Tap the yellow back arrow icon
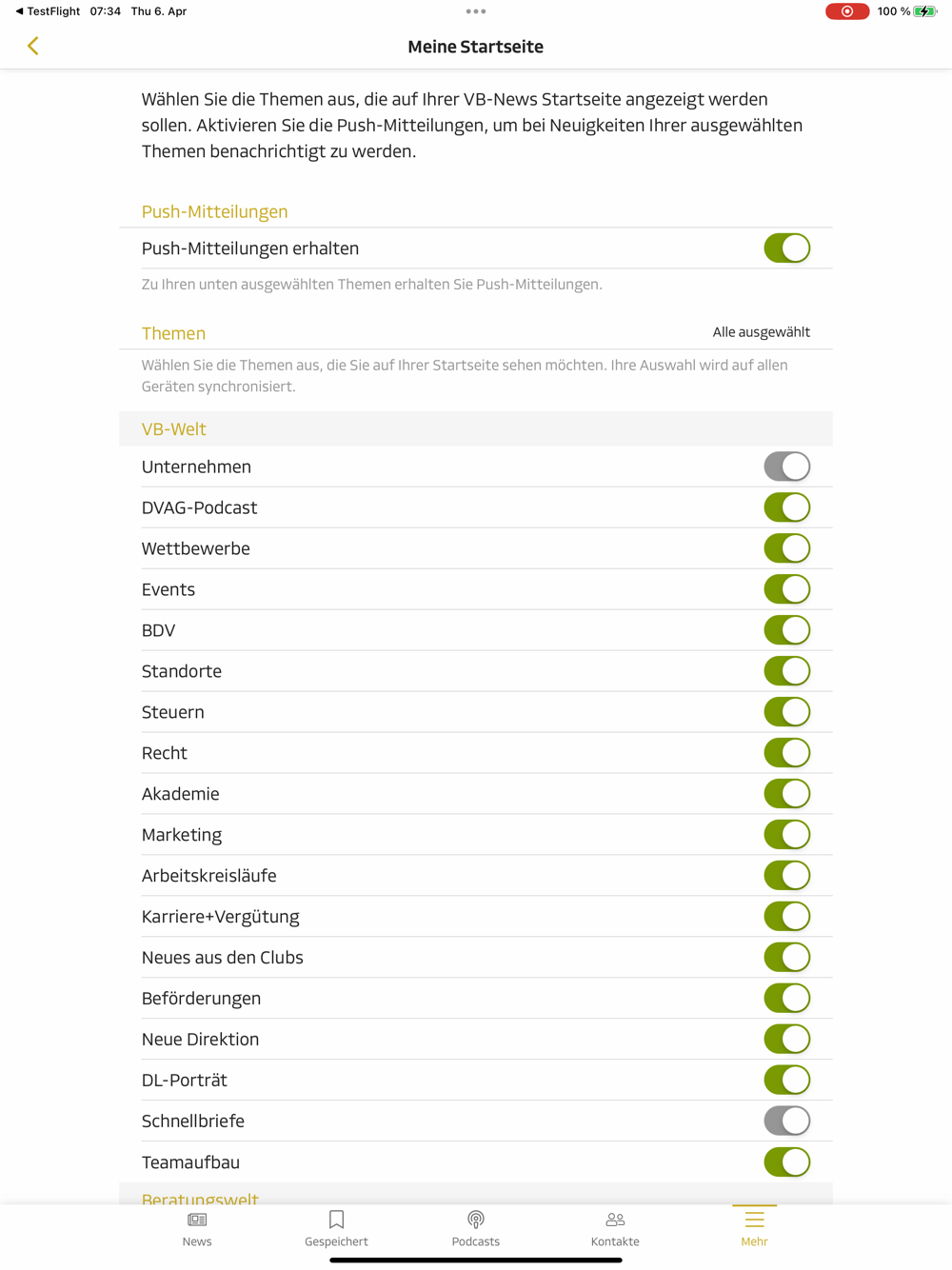Image resolution: width=952 pixels, height=1270 pixels. click(33, 46)
